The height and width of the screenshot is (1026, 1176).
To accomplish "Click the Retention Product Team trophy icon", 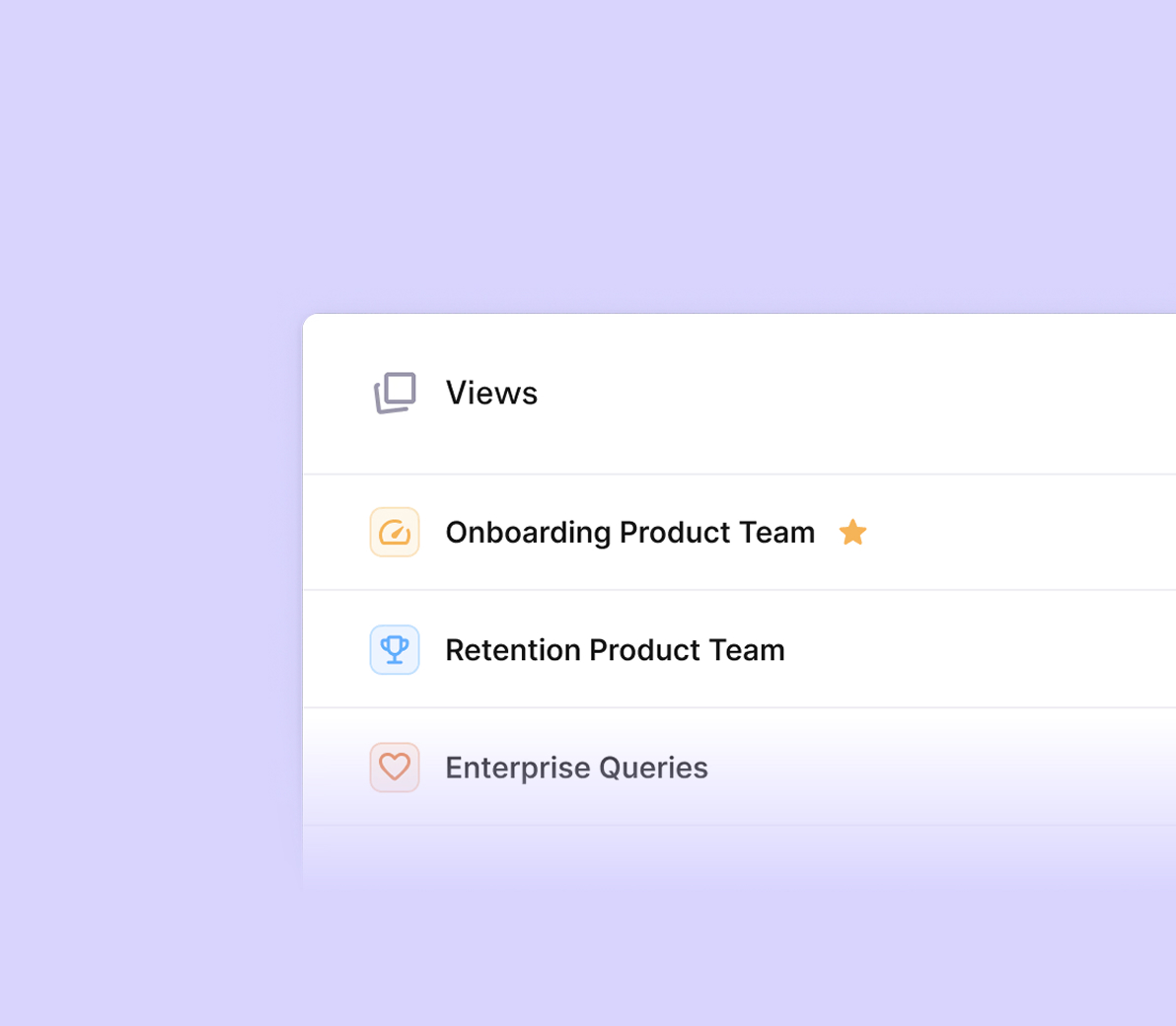I will click(395, 650).
